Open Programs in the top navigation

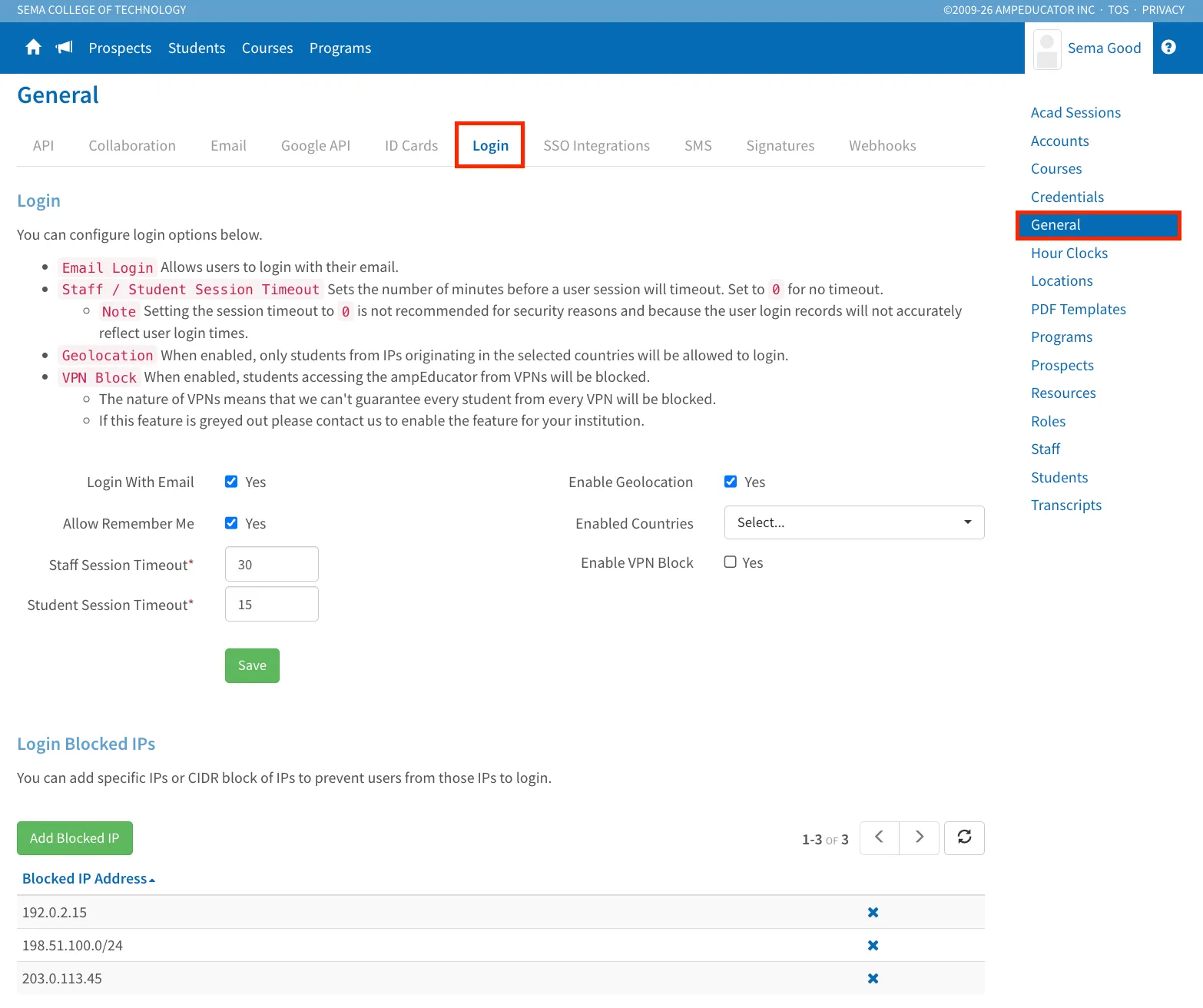tap(340, 48)
